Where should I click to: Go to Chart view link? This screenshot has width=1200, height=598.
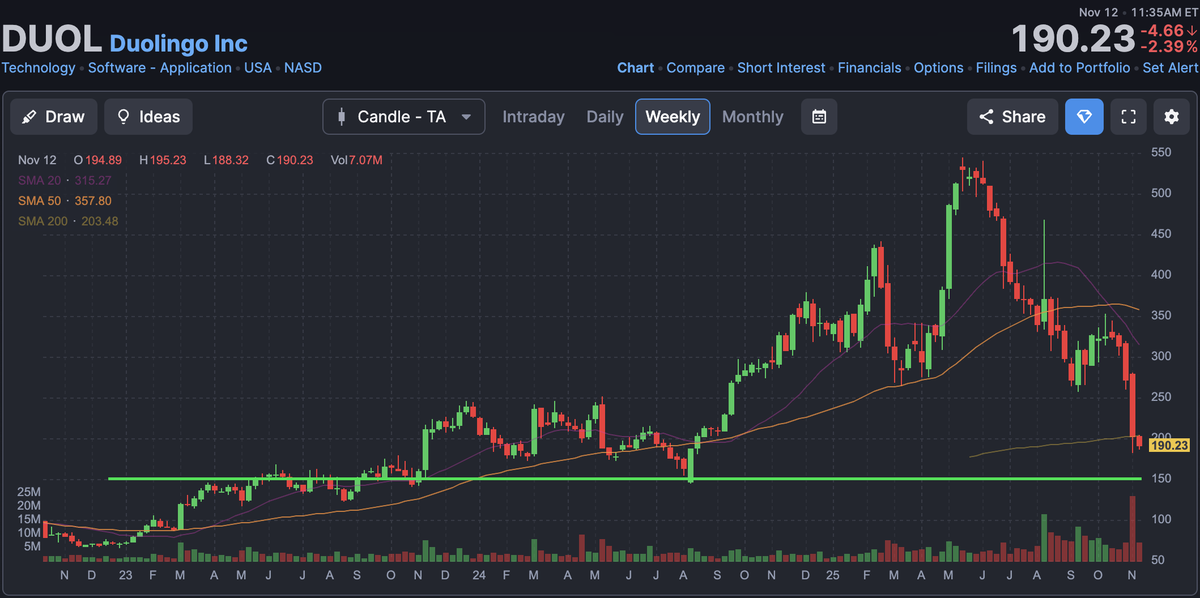point(636,68)
